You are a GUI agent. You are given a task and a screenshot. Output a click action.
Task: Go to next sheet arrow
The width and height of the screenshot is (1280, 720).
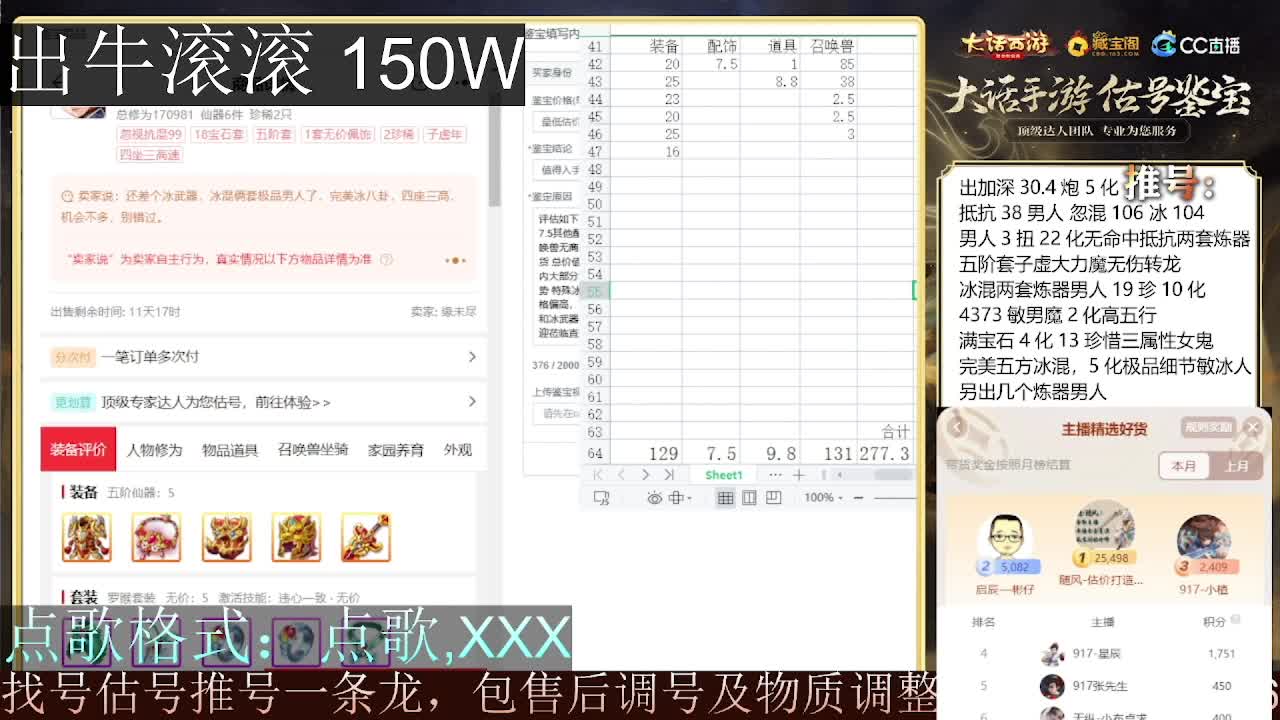click(x=645, y=475)
